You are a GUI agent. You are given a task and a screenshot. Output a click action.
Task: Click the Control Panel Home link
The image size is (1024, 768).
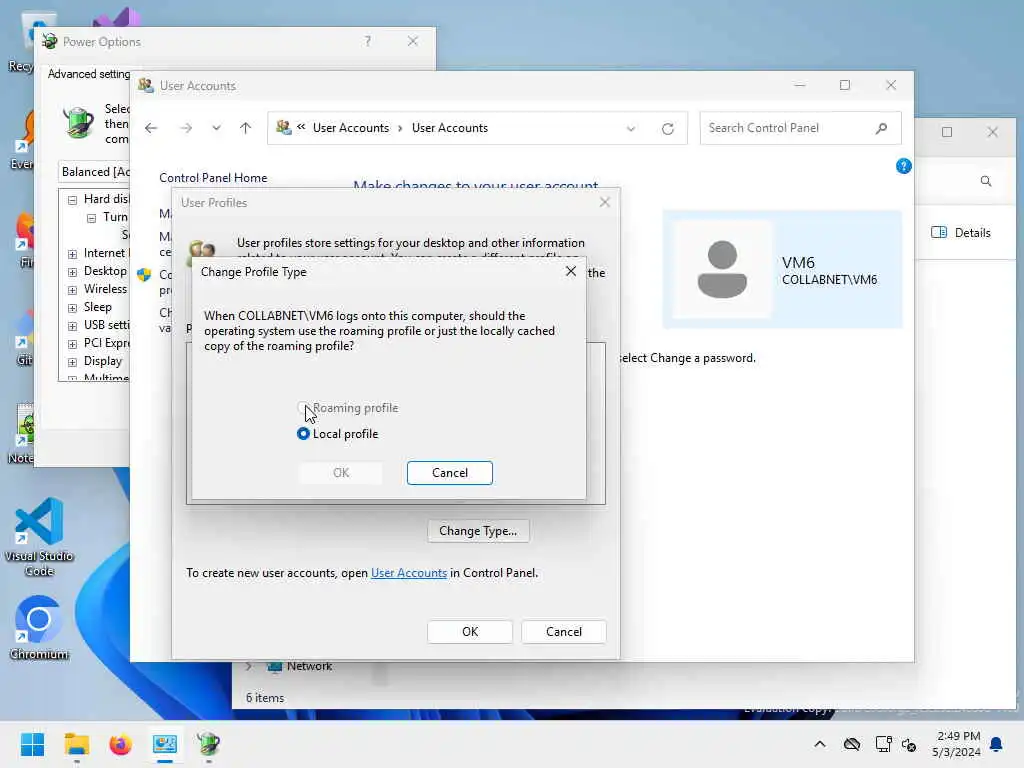pos(213,178)
